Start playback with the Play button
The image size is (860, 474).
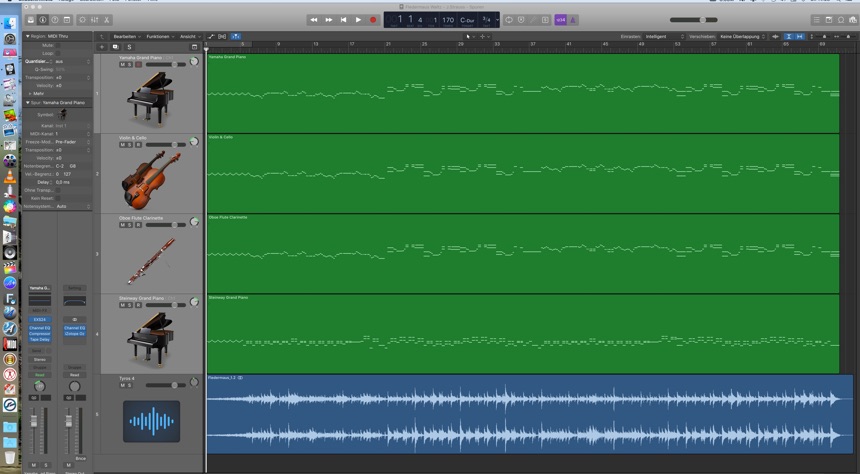pyautogui.click(x=358, y=20)
